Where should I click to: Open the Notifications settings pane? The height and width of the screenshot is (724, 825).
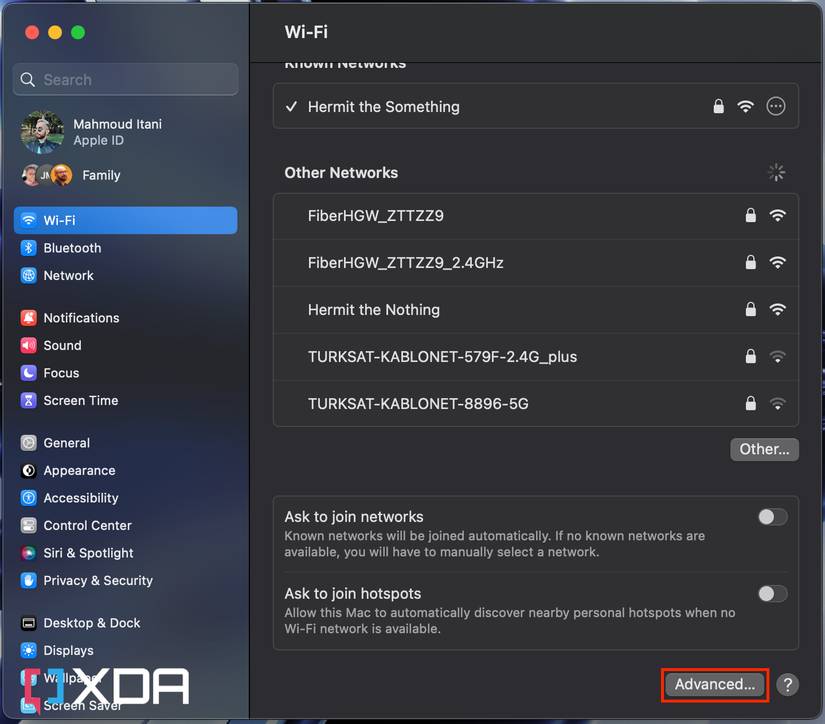(x=125, y=318)
